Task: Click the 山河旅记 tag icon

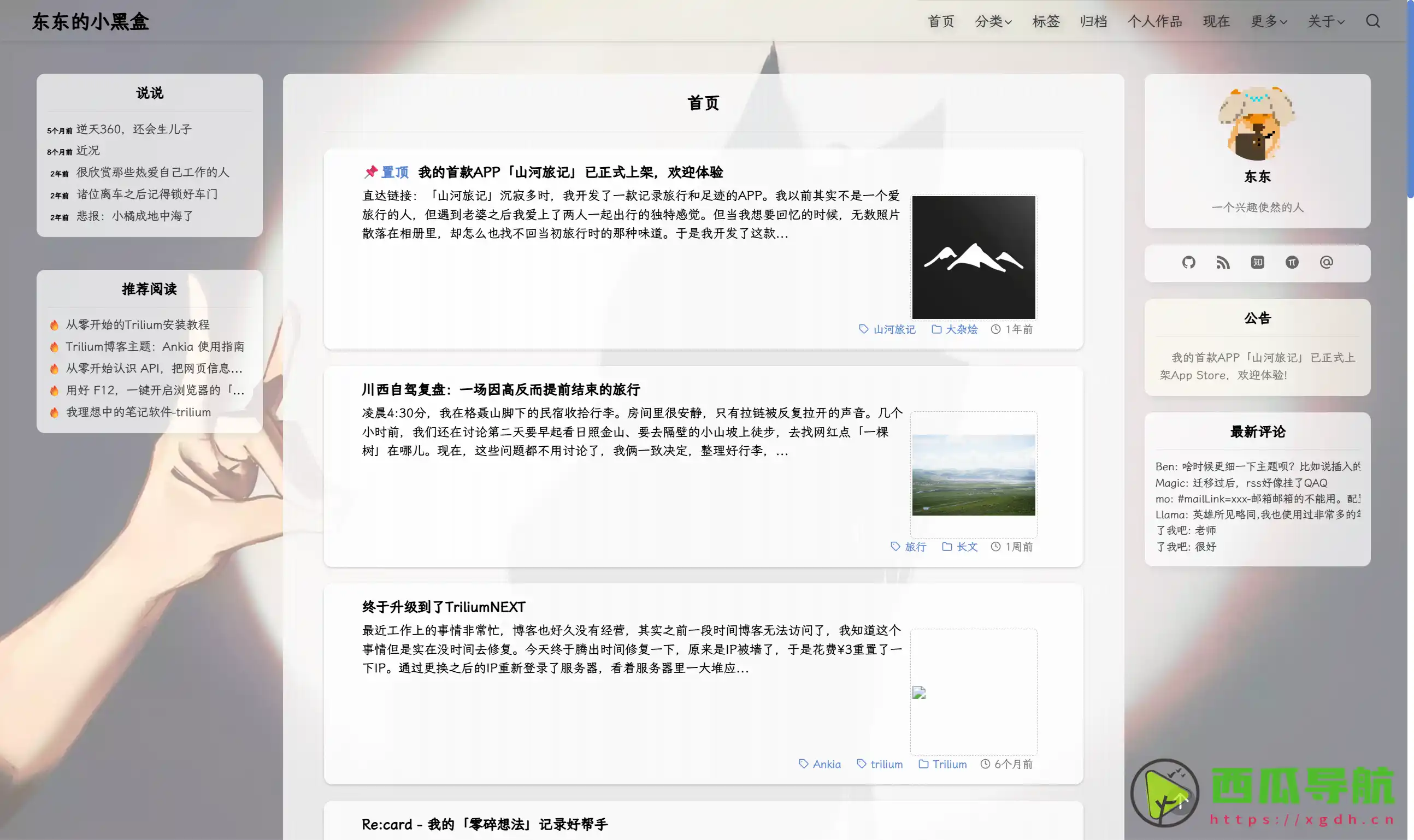Action: (x=864, y=329)
